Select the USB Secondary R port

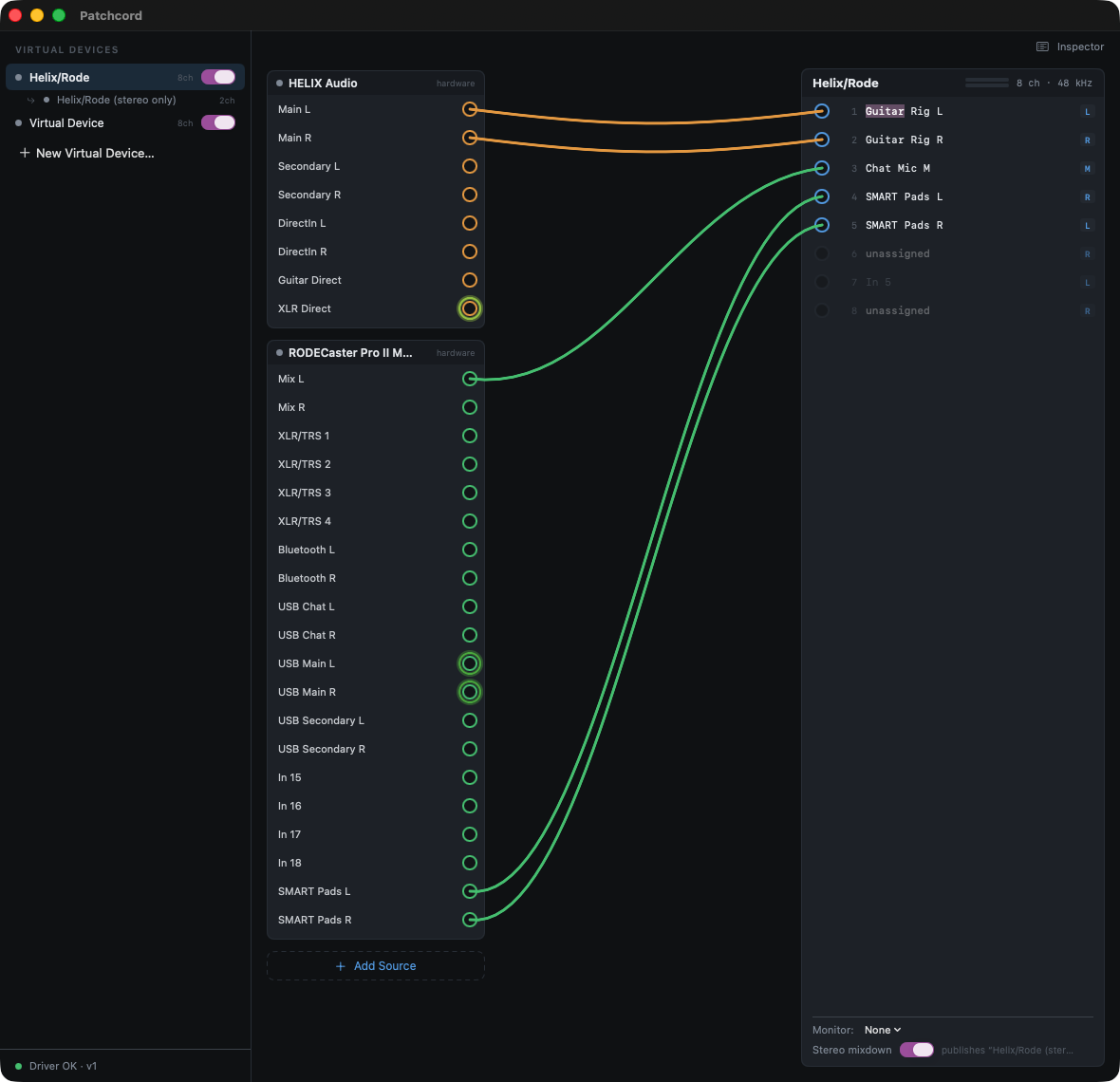(469, 749)
